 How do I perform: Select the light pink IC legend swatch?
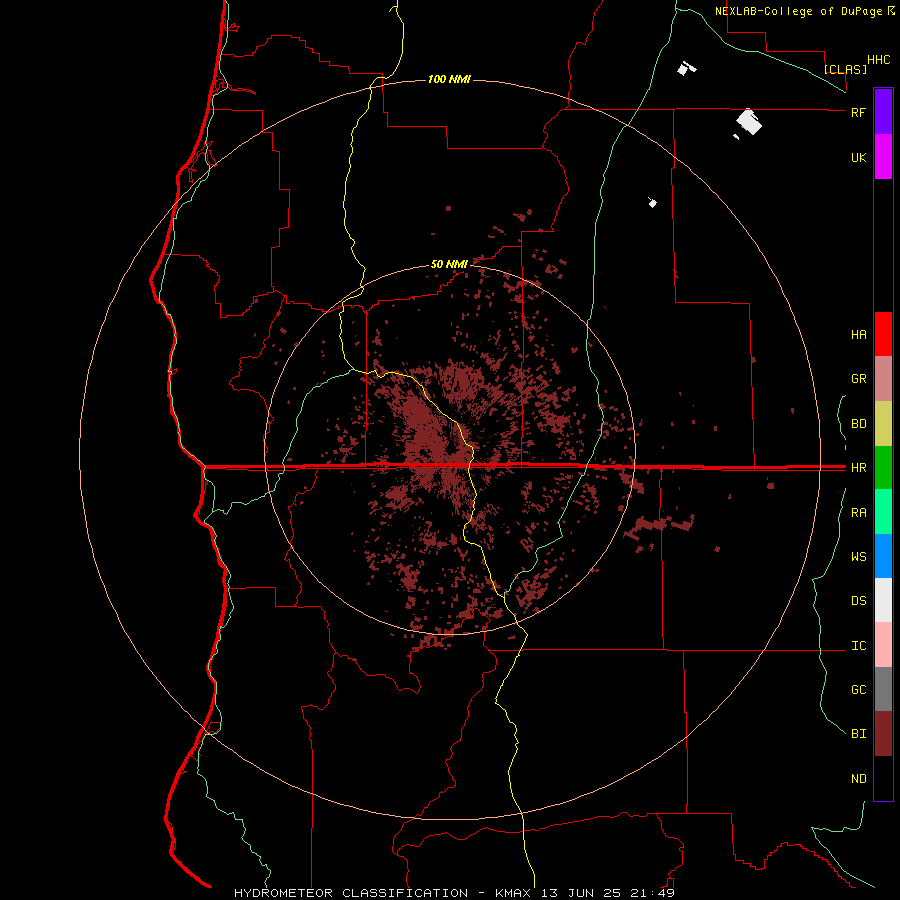click(883, 645)
